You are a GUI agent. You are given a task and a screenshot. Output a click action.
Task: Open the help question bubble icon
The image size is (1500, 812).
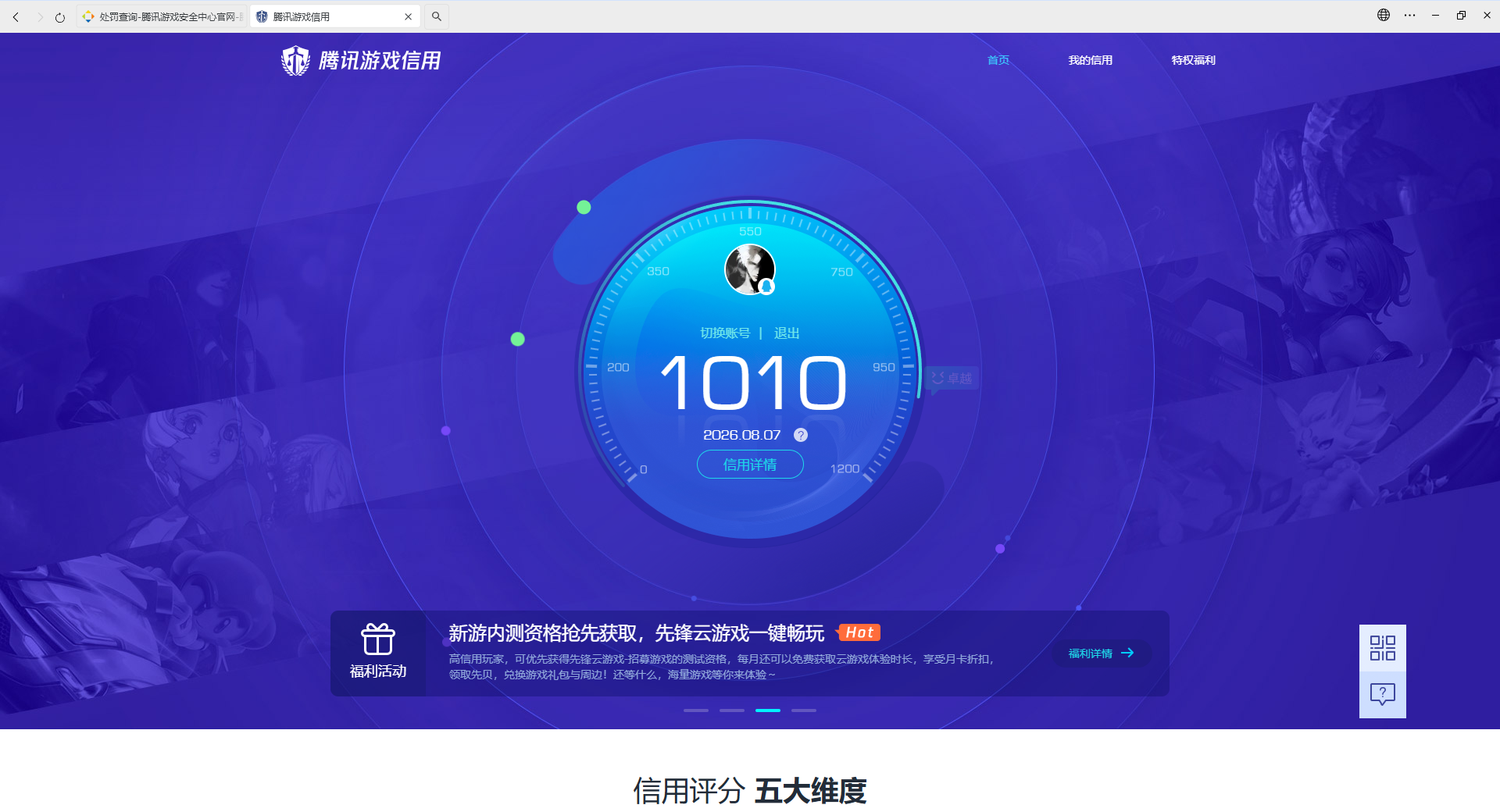(x=1383, y=694)
